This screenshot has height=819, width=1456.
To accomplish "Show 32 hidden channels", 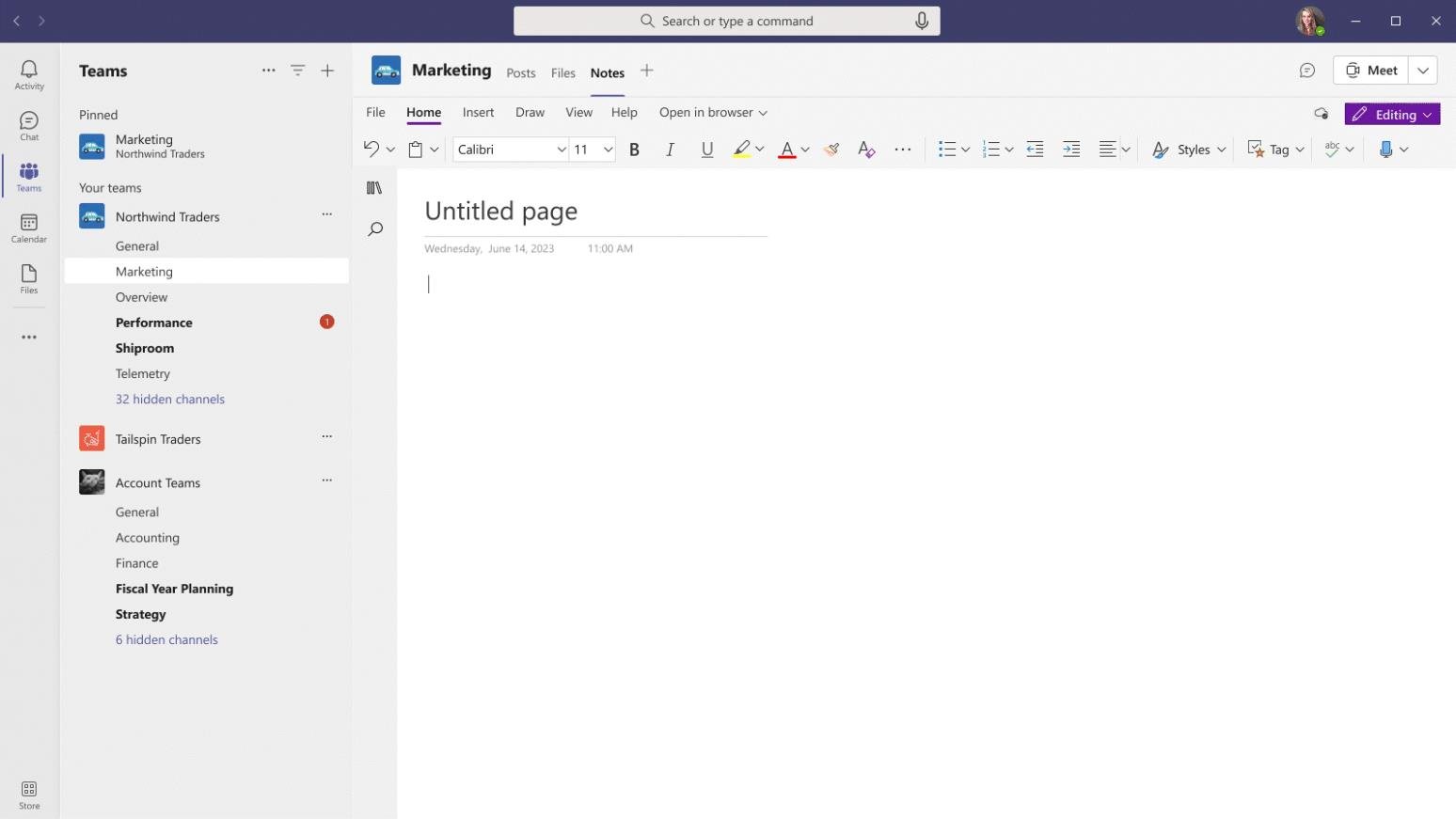I will (170, 399).
